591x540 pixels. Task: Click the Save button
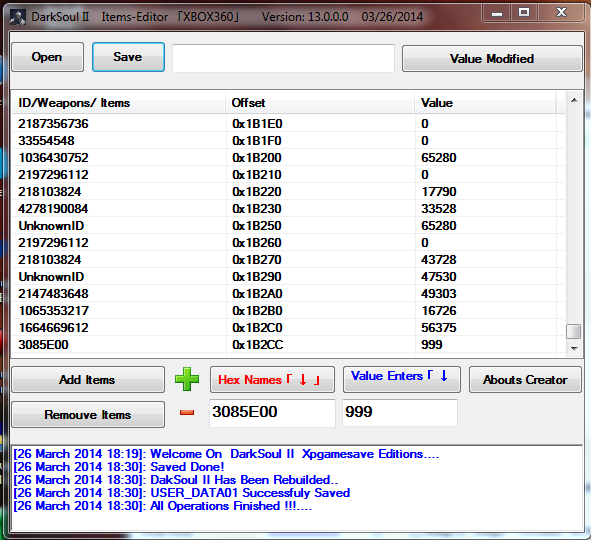tap(128, 57)
